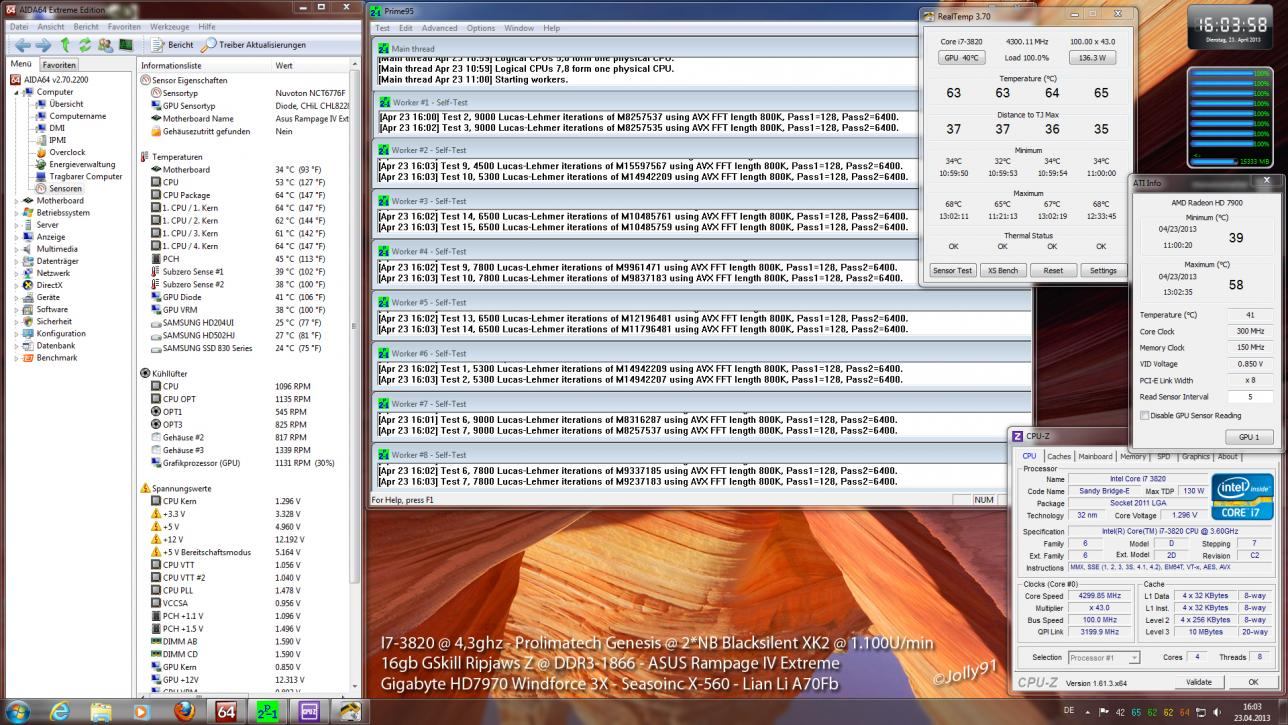
Task: Click the Worker #5 - Self-Test title bar
Action: pos(704,302)
